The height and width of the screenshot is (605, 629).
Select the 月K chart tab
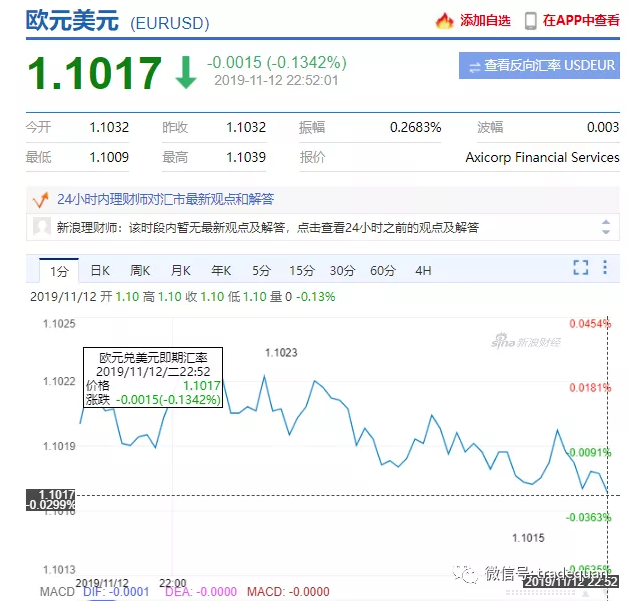(180, 270)
